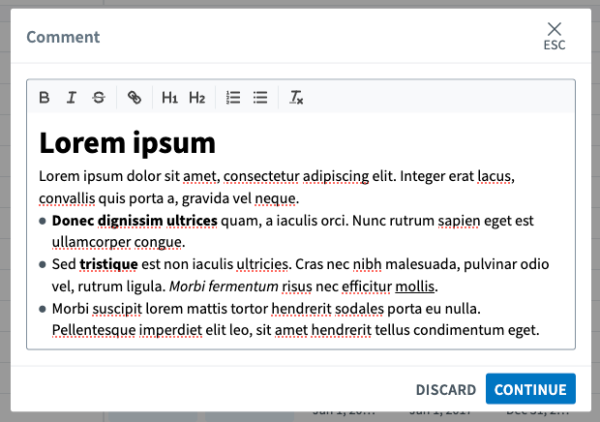The height and width of the screenshot is (422, 600).
Task: Click the italic text Morbi fermentum
Action: coord(224,286)
